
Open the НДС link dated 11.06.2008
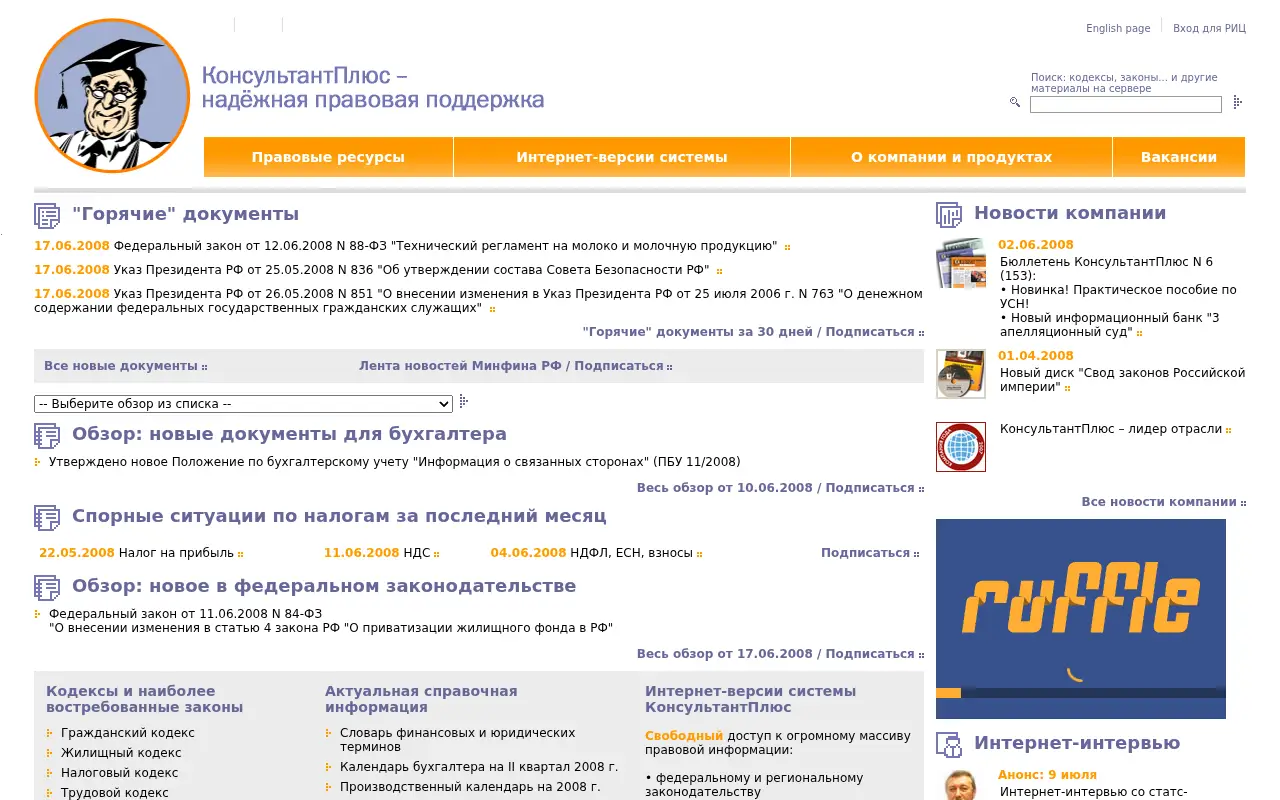tap(416, 553)
